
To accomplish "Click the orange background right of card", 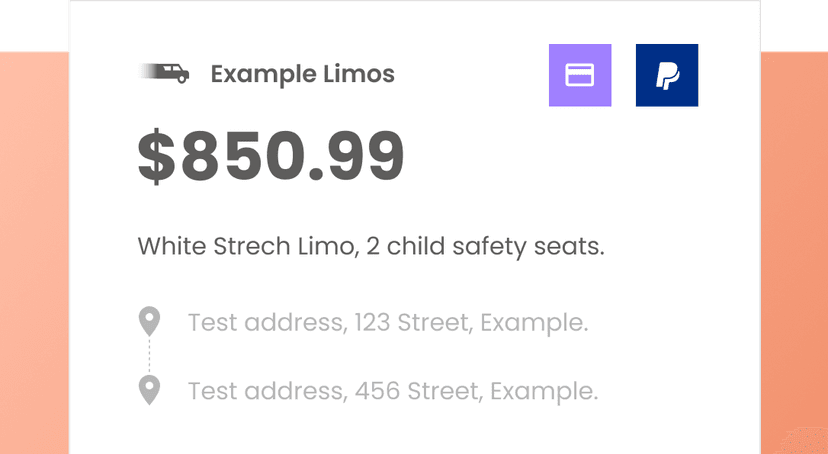I will pyautogui.click(x=794, y=250).
